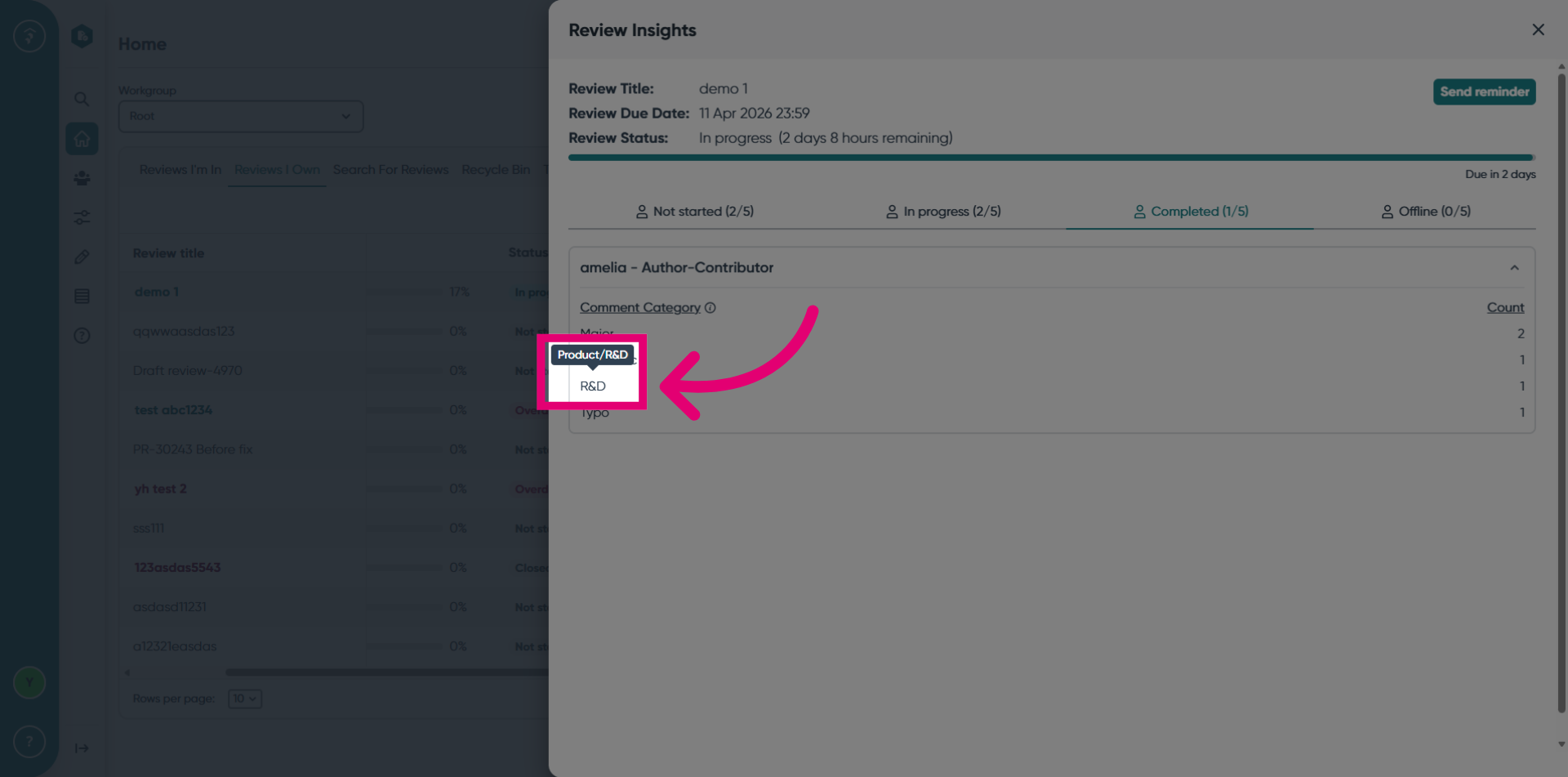The image size is (1568, 777).
Task: Open the sliders settings sidebar icon
Action: coord(82,217)
